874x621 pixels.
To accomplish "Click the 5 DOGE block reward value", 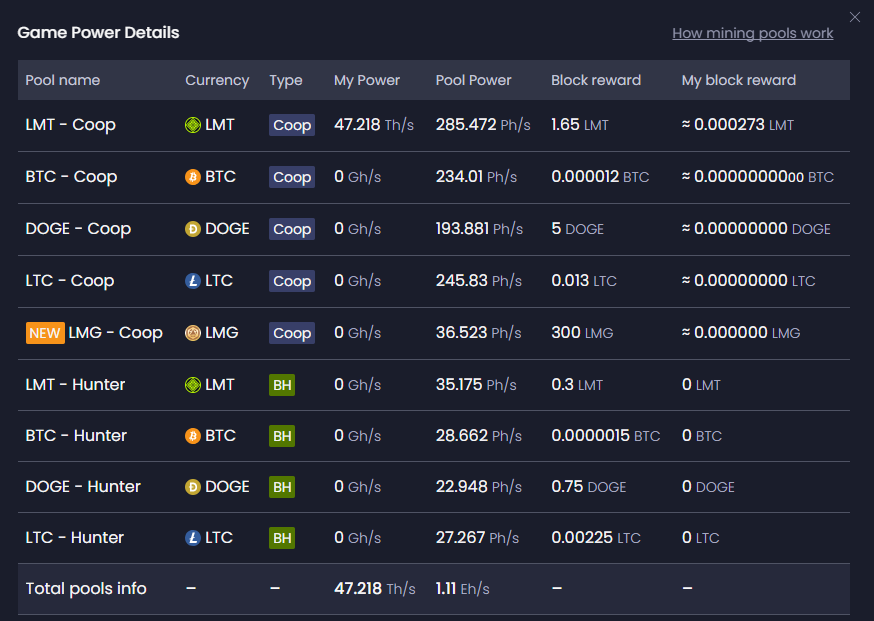I will point(577,229).
